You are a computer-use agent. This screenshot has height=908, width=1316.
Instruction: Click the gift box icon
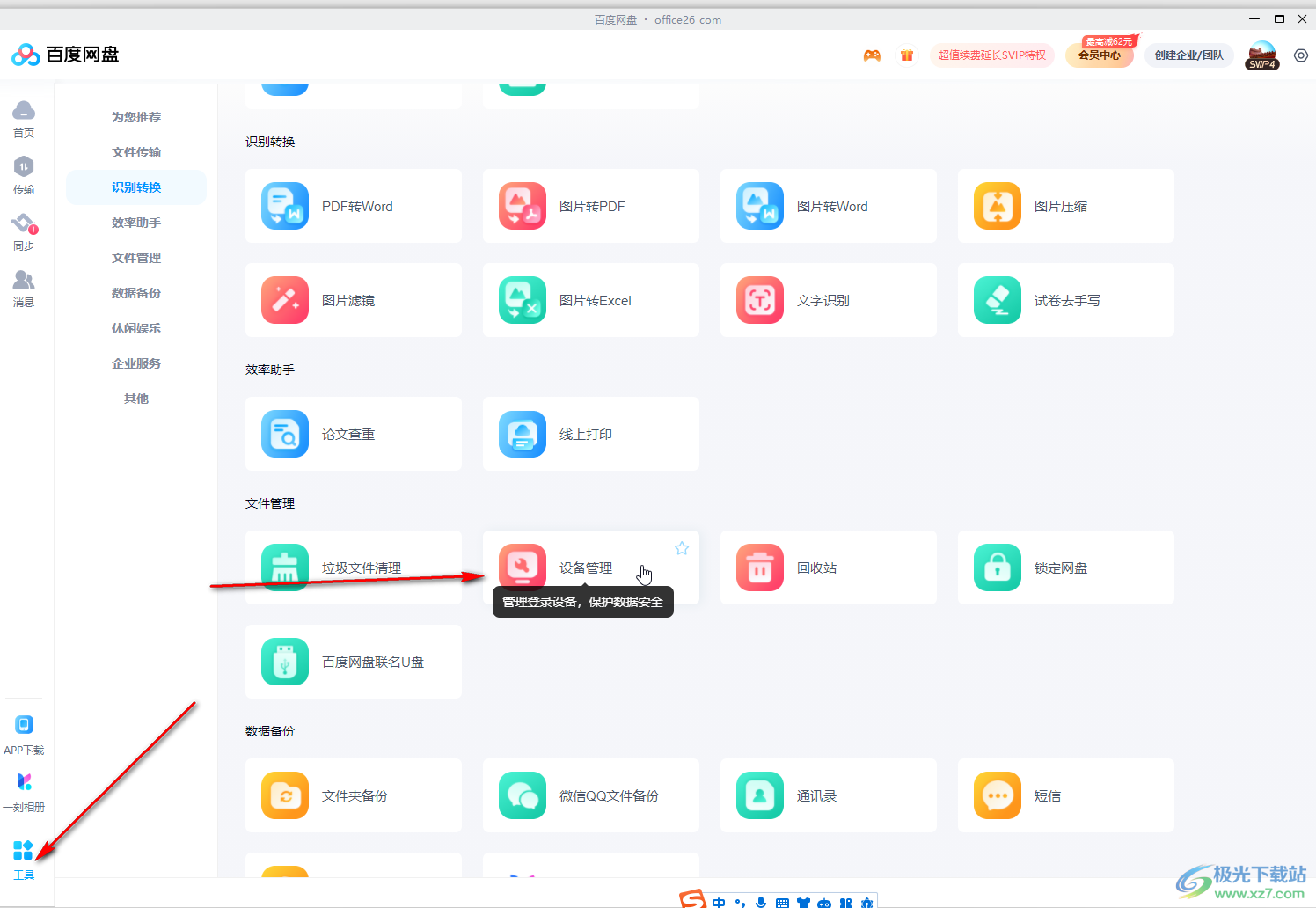907,55
